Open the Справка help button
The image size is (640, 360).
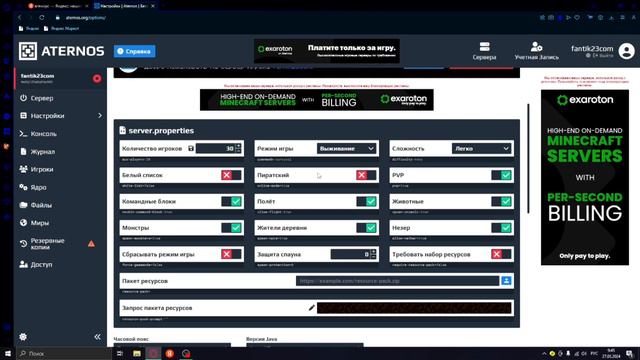click(x=134, y=51)
